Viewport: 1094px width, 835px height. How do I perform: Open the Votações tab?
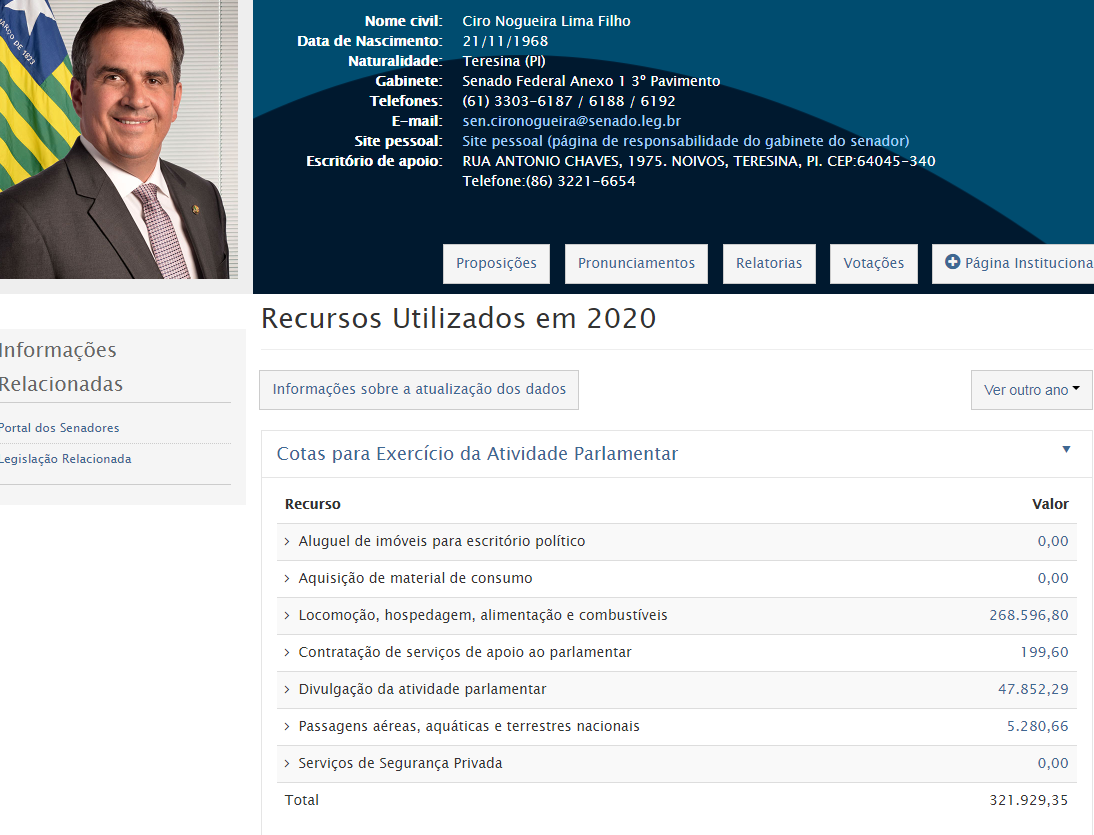[x=874, y=264]
